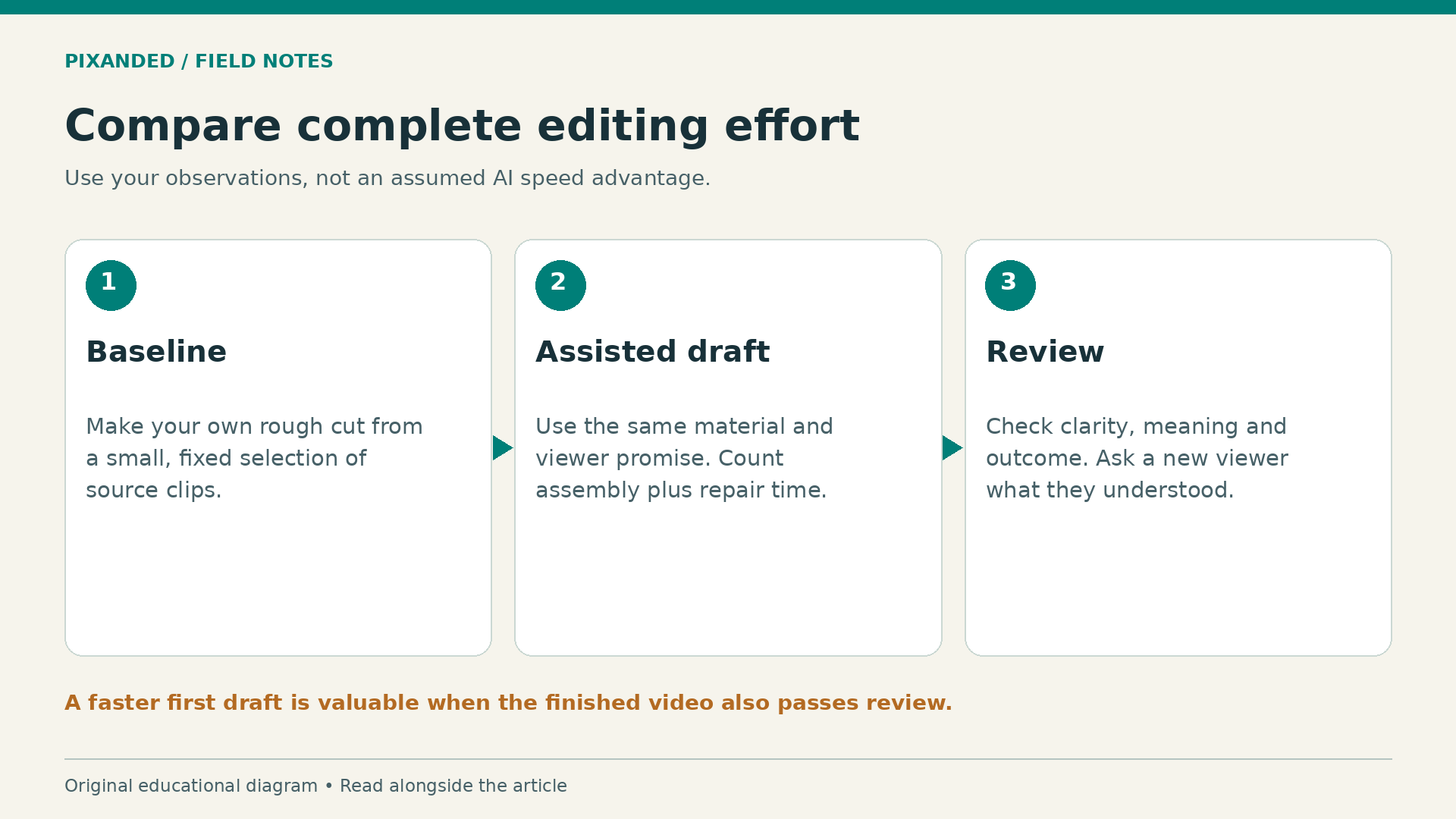
Task: Click the text 'Make your own rough cut from'
Action: (254, 426)
